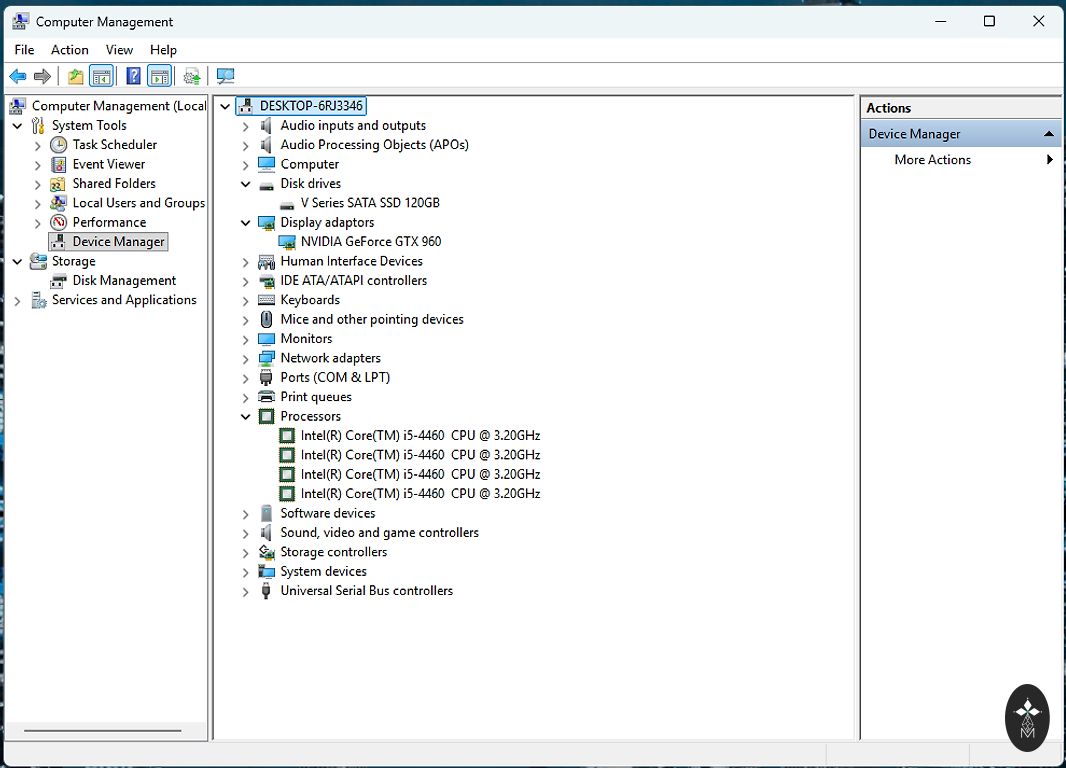Viewport: 1066px width, 768px height.
Task: Collapse the Processors category
Action: [x=246, y=417]
